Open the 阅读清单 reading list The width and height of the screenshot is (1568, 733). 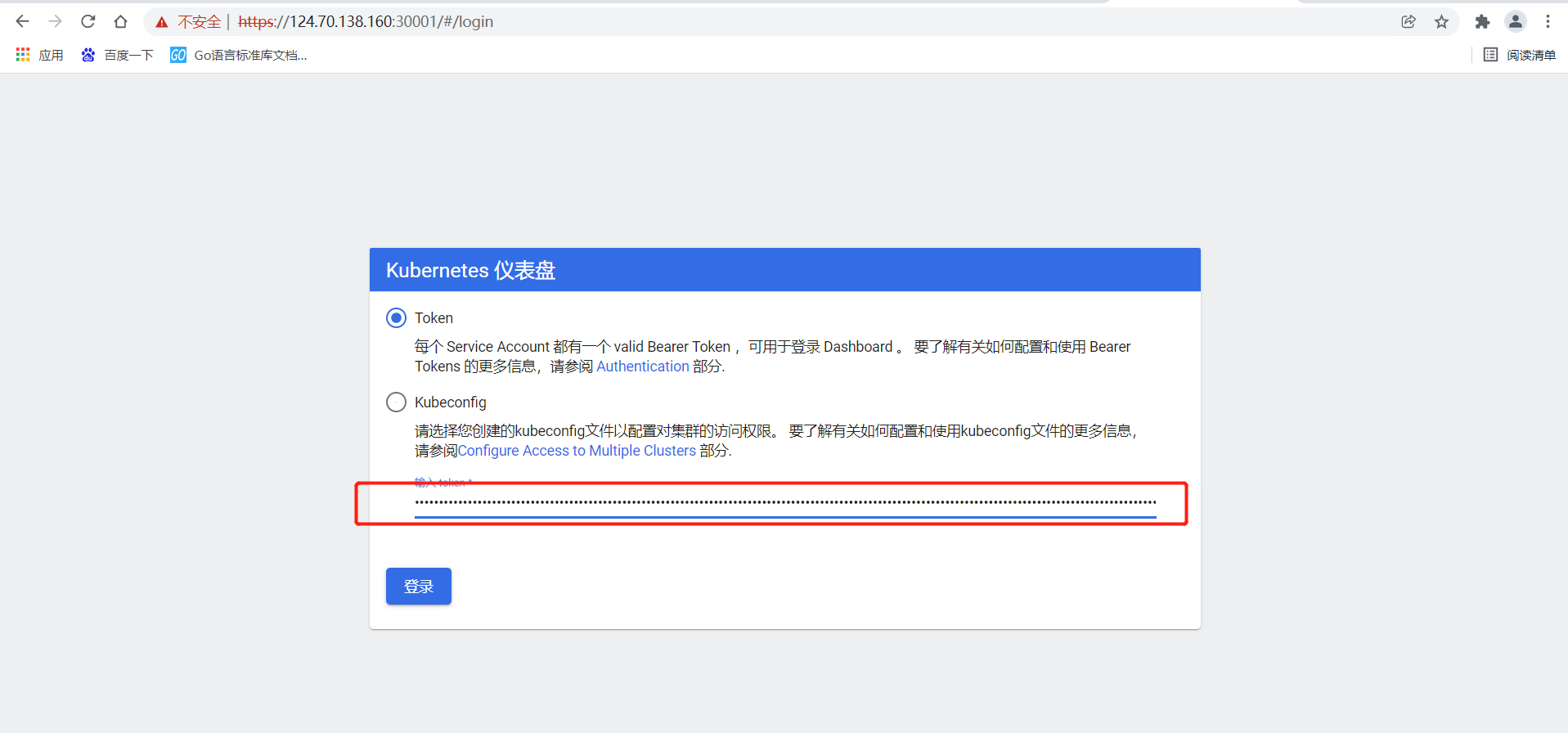tap(1520, 55)
